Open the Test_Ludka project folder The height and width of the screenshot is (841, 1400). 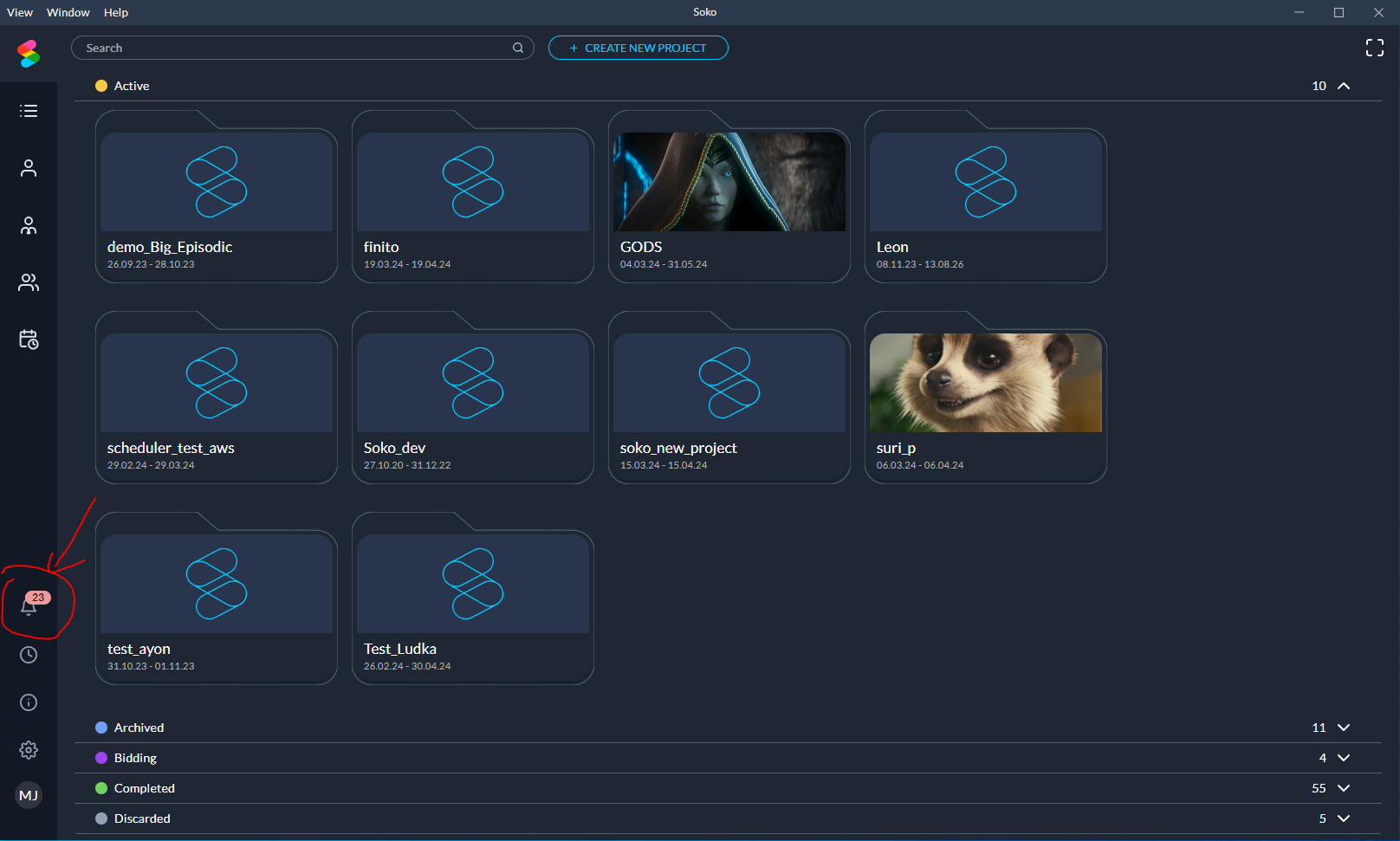473,598
